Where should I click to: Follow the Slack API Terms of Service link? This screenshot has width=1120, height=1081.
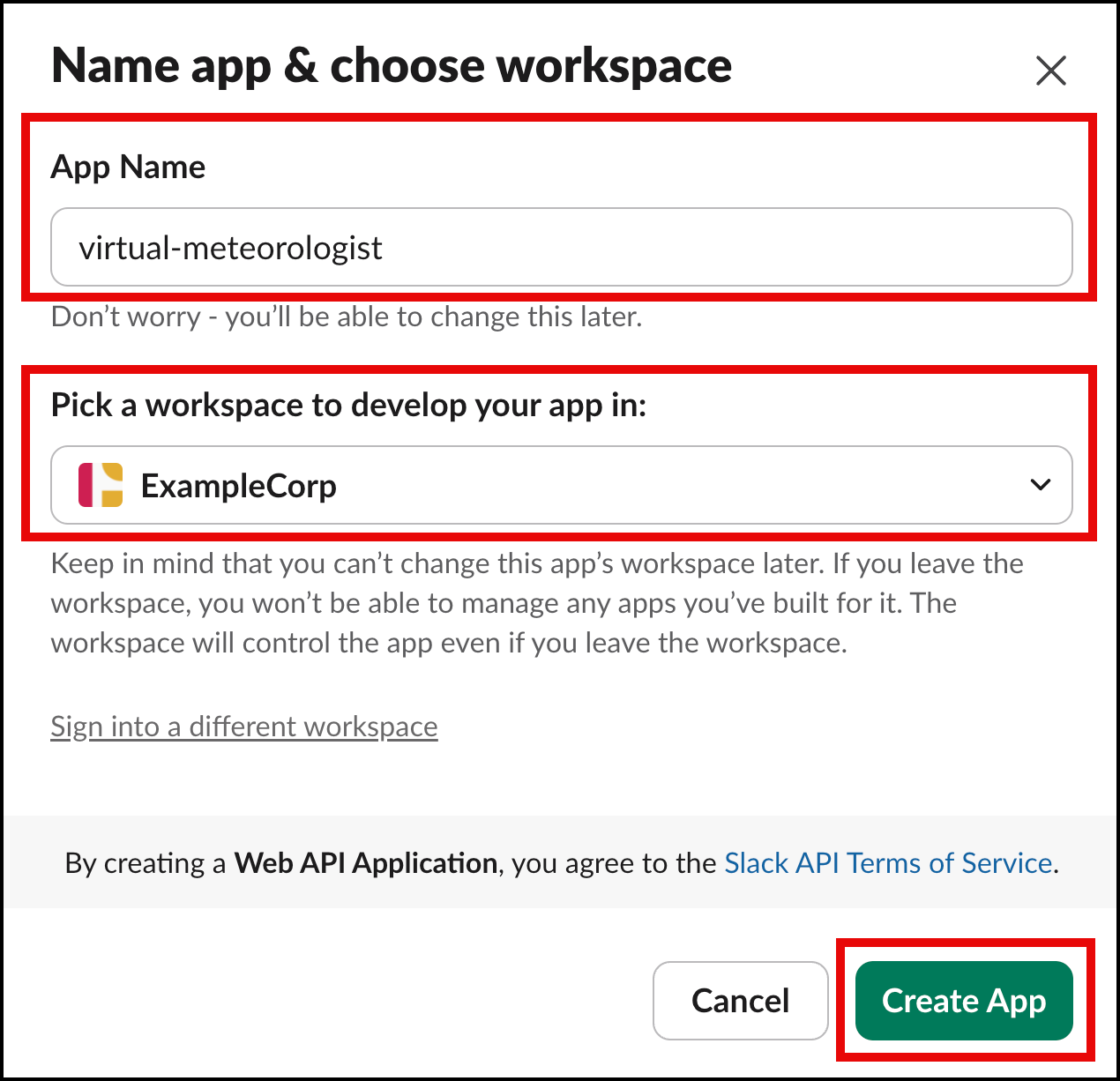pos(886,863)
